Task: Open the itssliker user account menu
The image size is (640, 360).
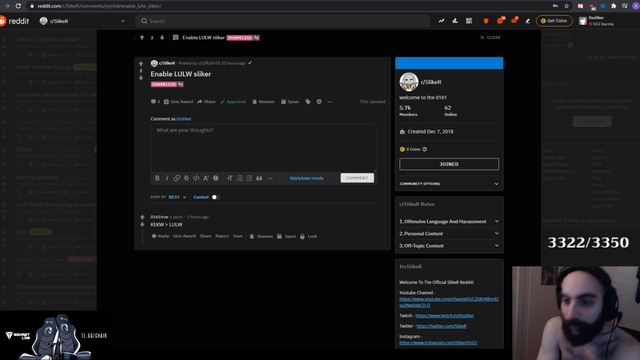Action: (x=598, y=21)
